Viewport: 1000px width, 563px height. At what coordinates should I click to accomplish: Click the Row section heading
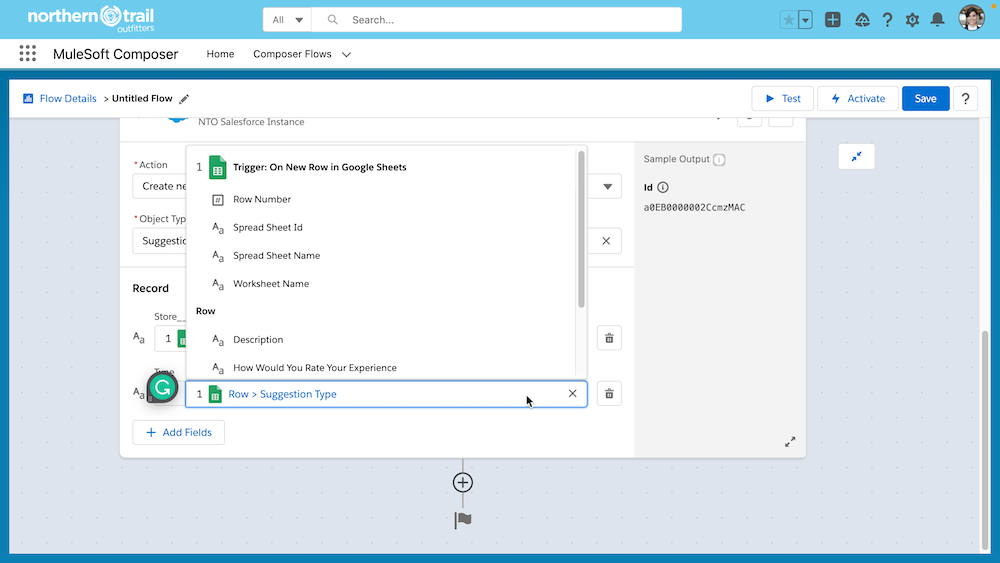(x=205, y=311)
